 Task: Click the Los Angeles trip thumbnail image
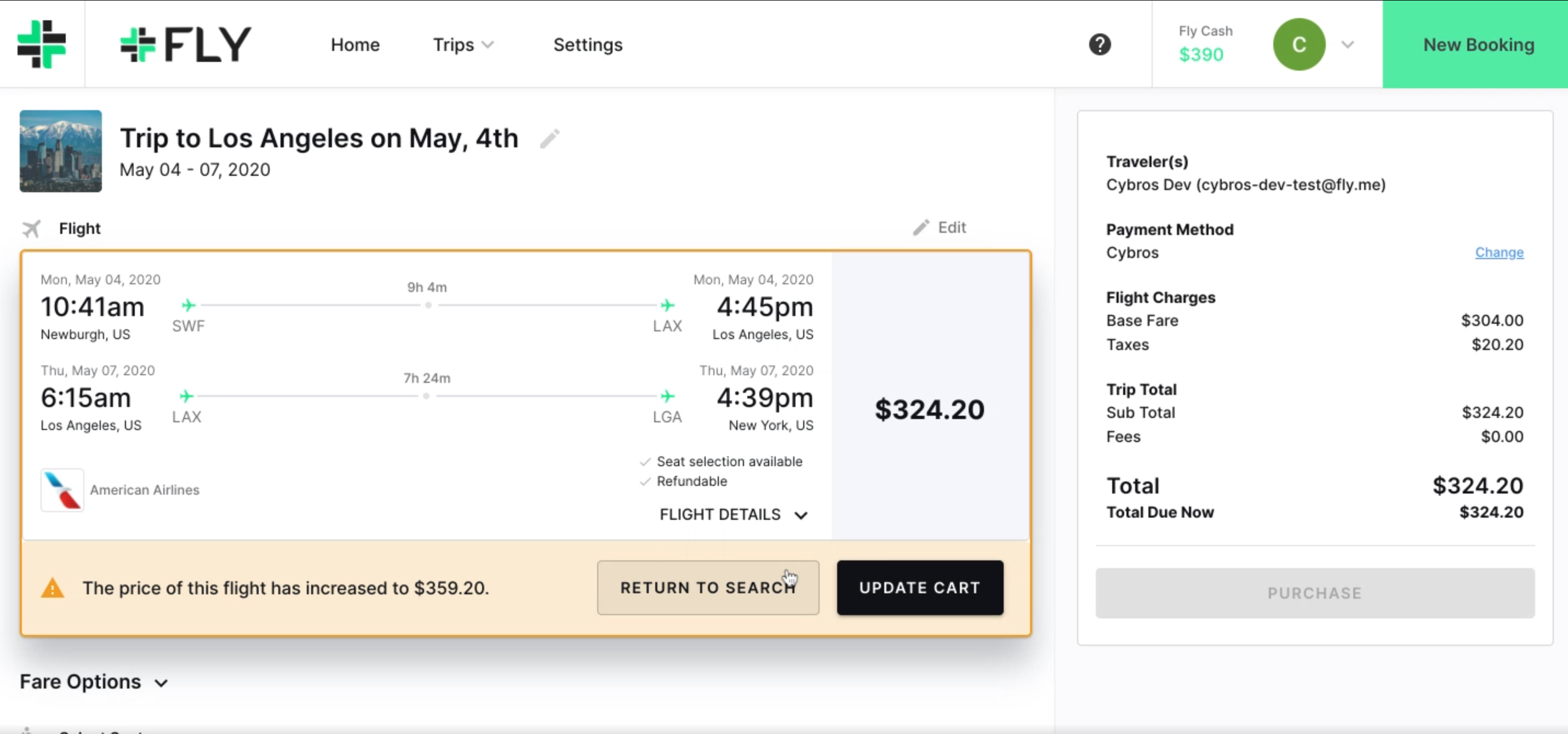(x=60, y=151)
